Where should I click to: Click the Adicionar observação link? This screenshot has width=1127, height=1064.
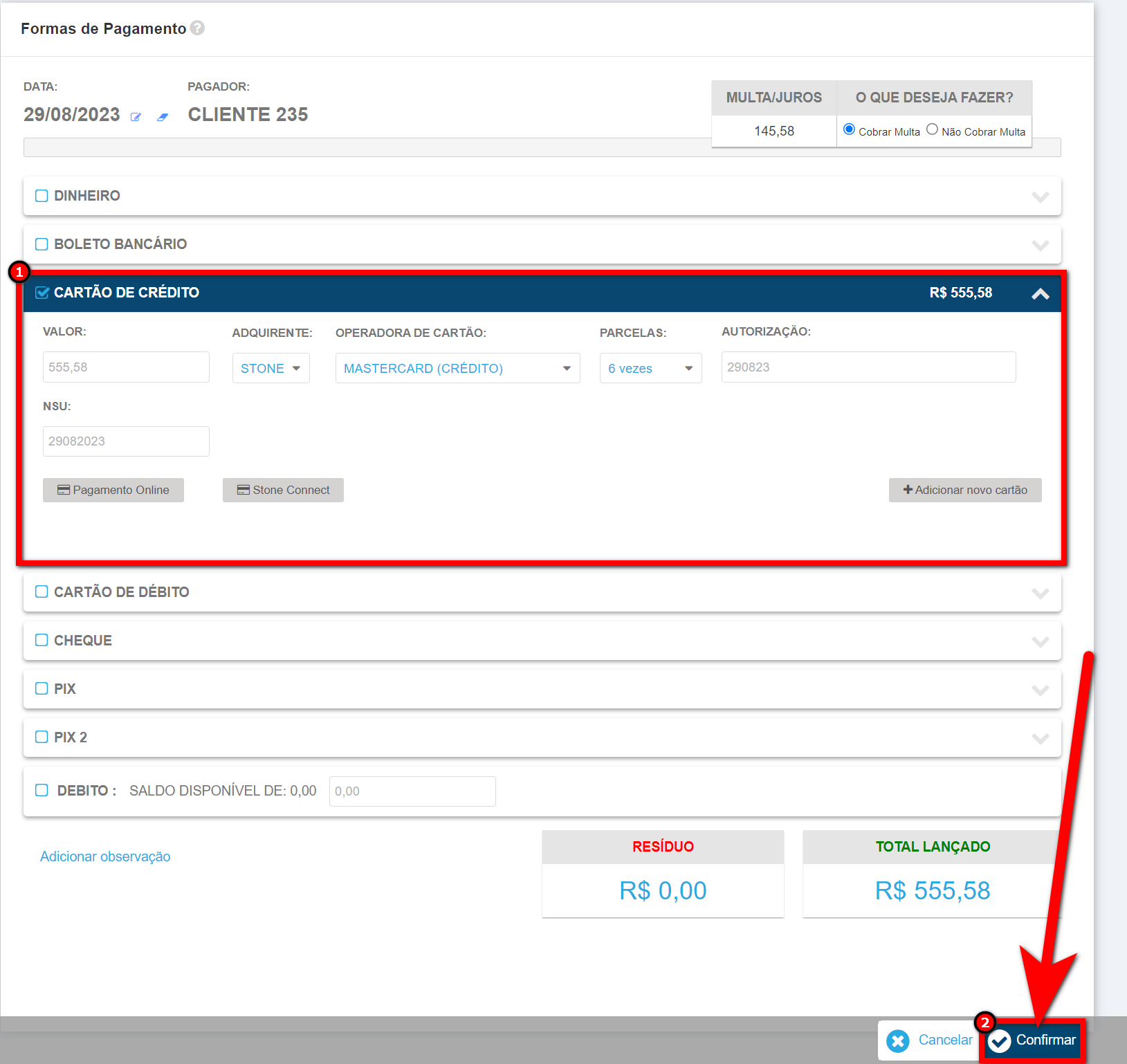tap(105, 856)
